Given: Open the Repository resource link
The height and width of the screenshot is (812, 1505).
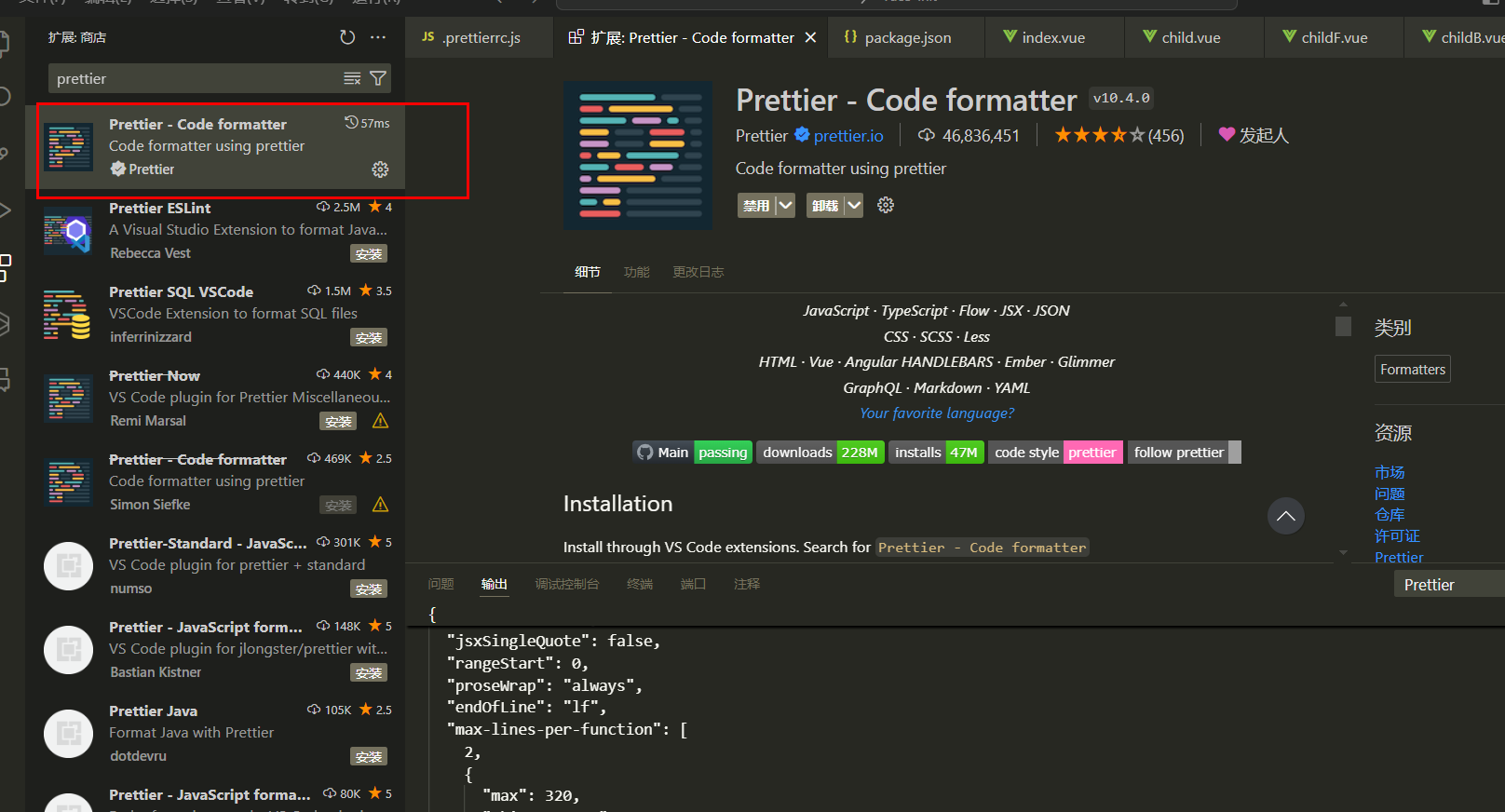Looking at the screenshot, I should (x=1390, y=515).
